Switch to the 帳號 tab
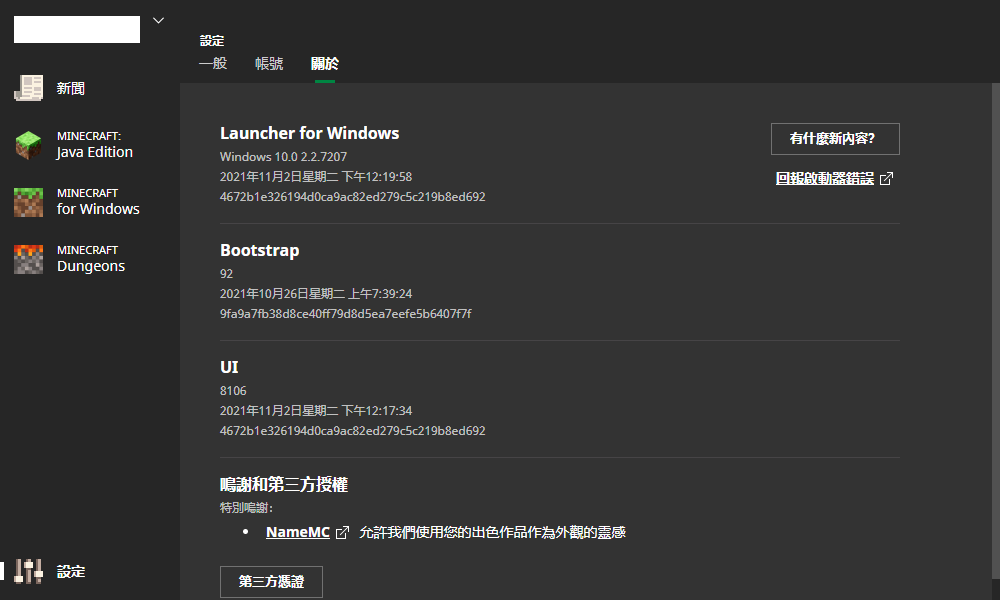 click(269, 63)
